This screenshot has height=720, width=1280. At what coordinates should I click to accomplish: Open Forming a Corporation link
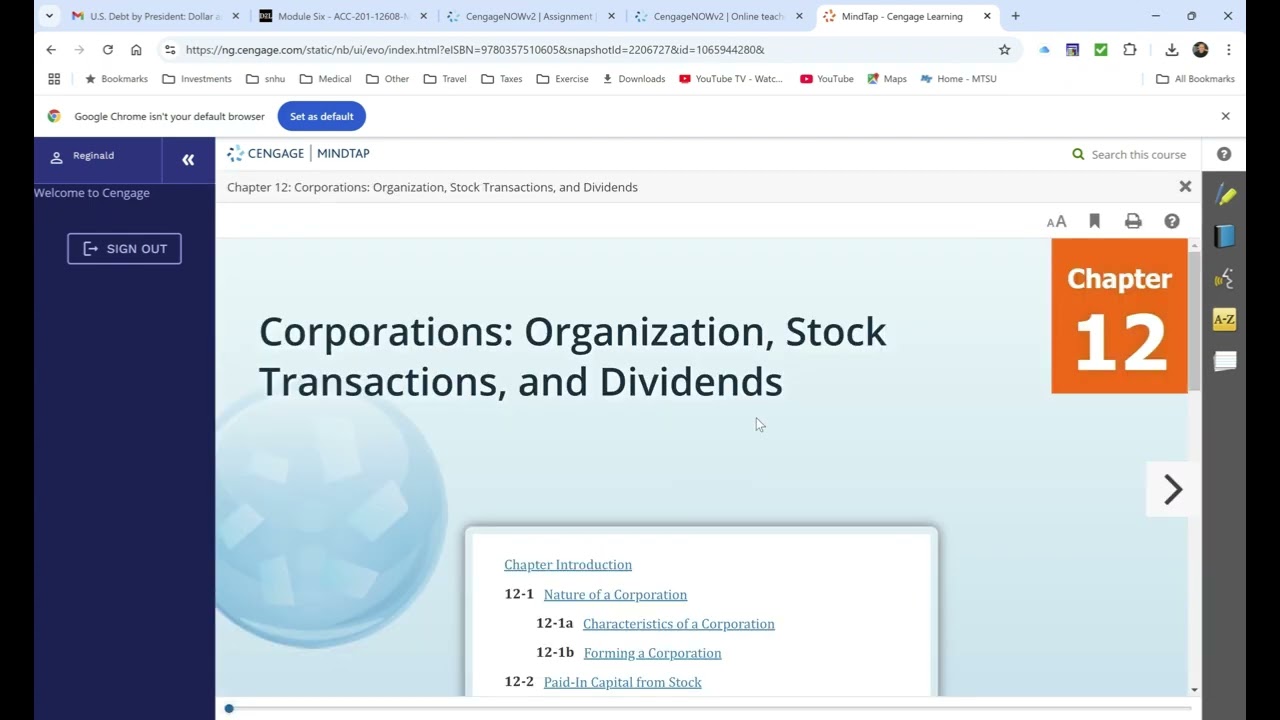pos(652,653)
